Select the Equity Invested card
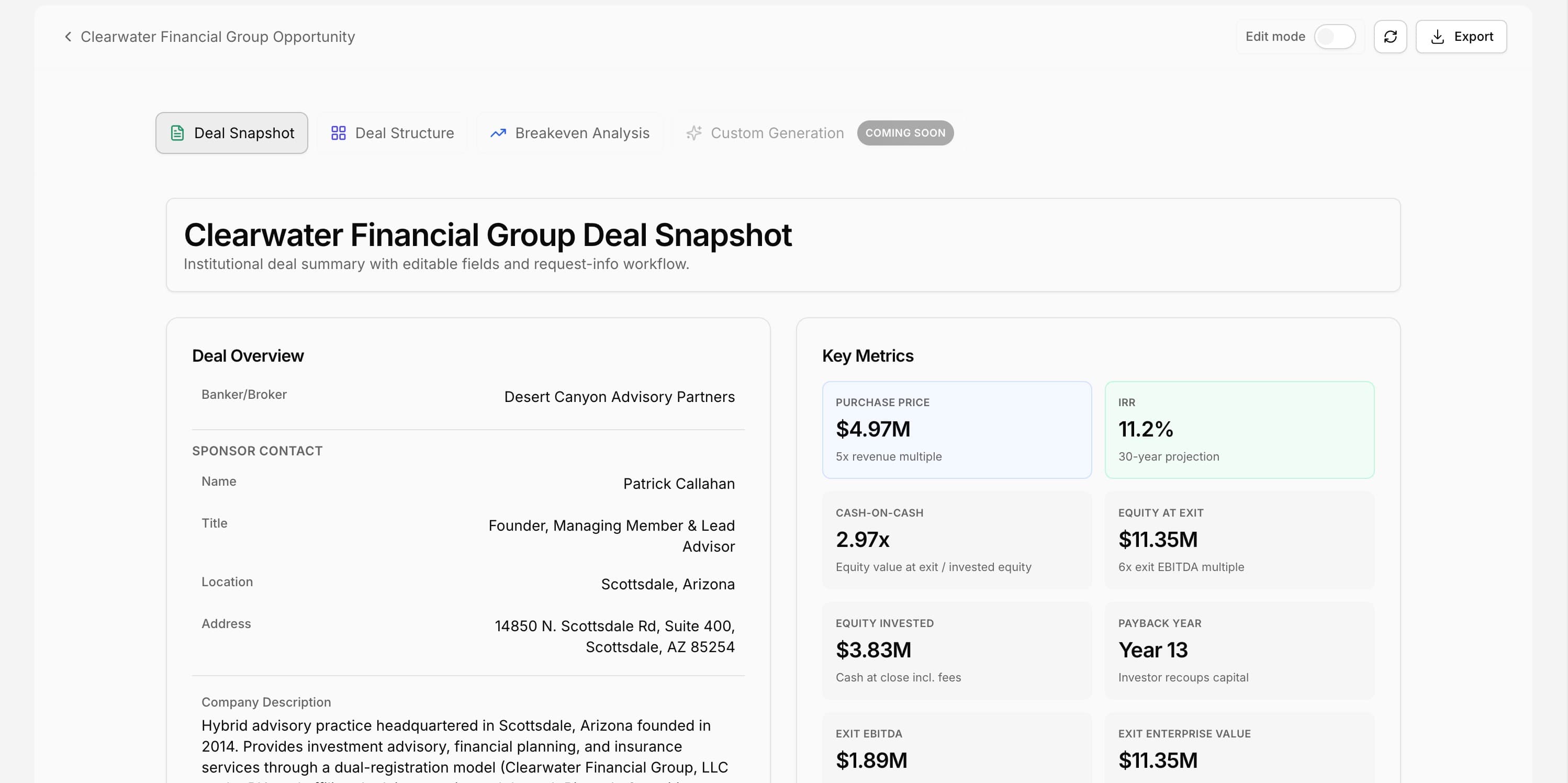Viewport: 1568px width, 783px height. [x=956, y=650]
